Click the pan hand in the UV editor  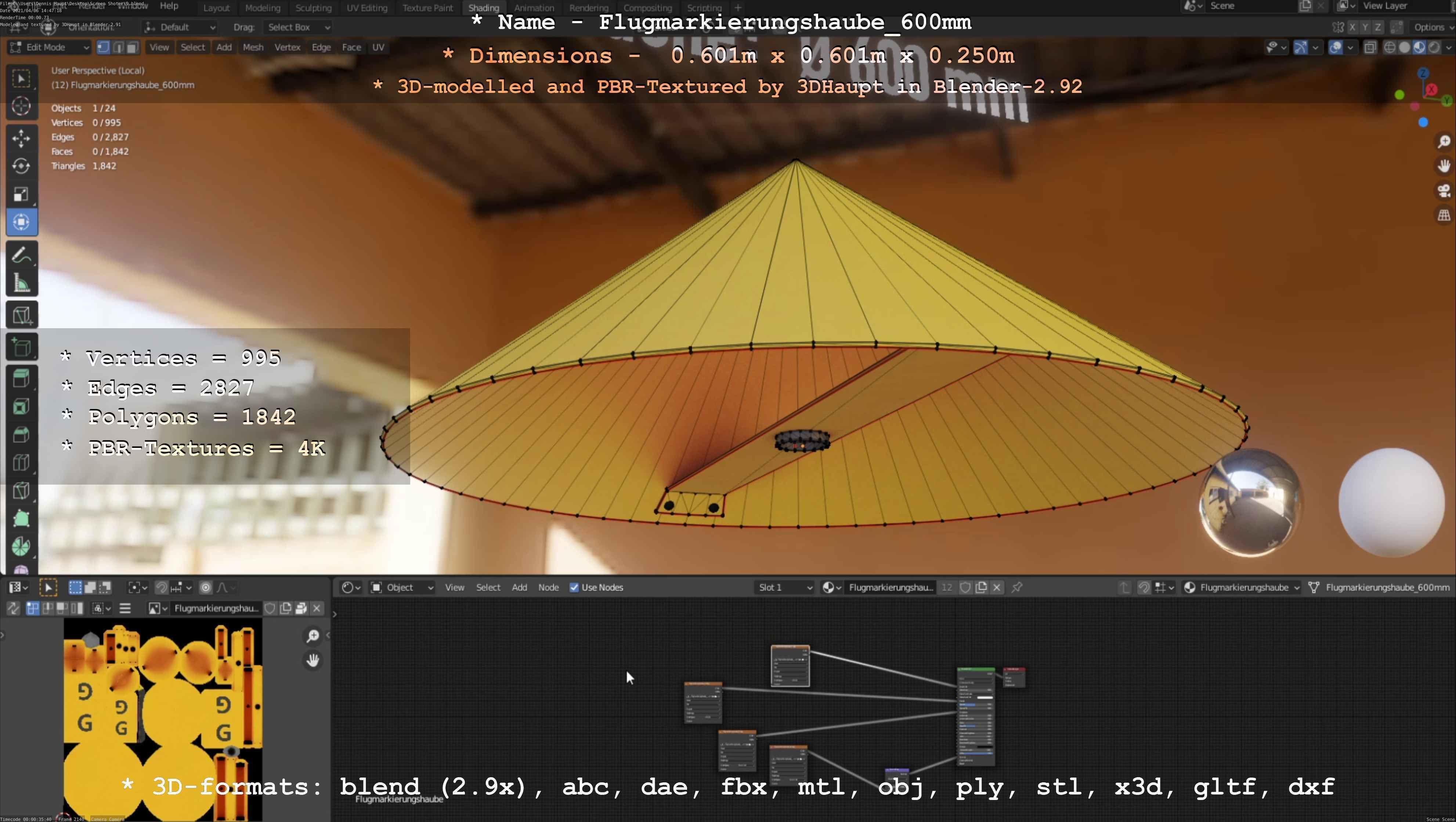pyautogui.click(x=312, y=660)
